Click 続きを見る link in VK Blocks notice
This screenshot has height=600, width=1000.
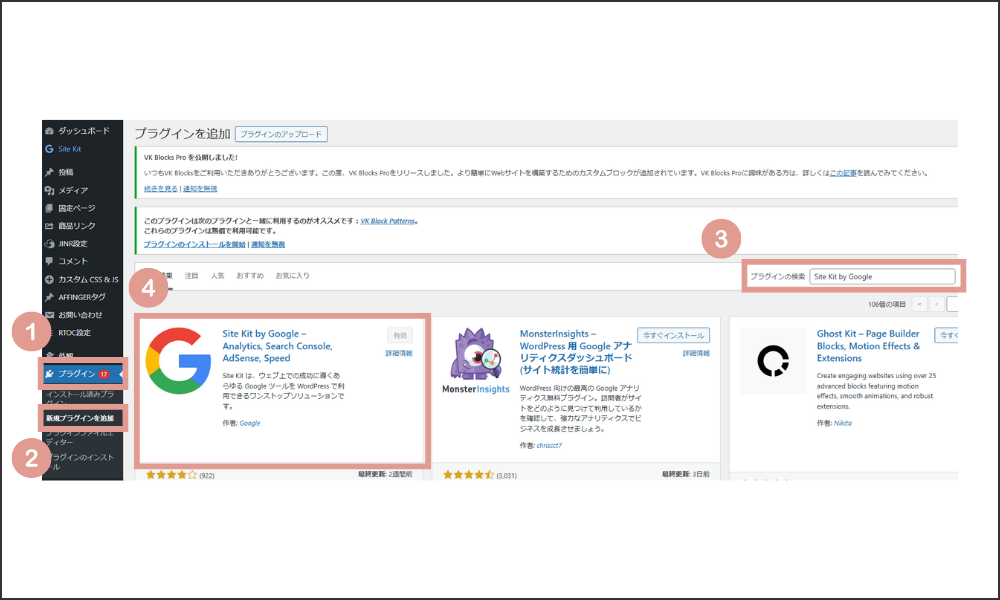[161, 189]
